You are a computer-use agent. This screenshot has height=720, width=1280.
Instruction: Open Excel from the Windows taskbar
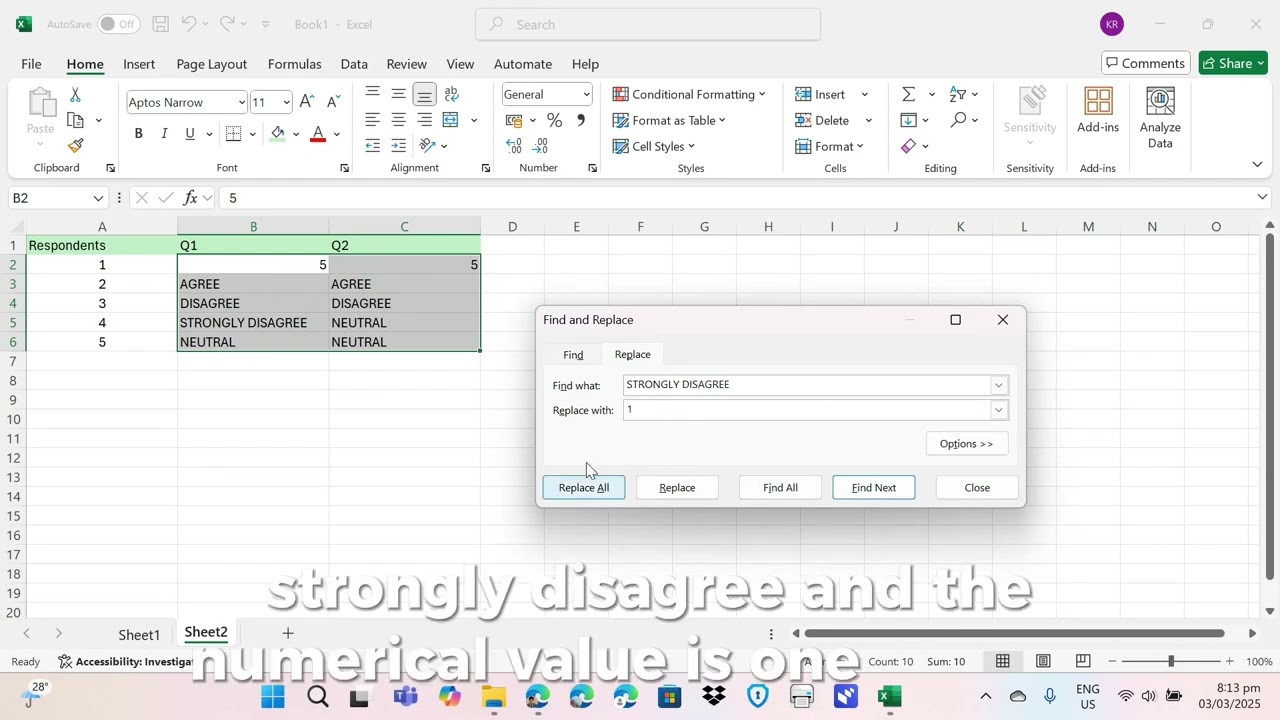[890, 697]
